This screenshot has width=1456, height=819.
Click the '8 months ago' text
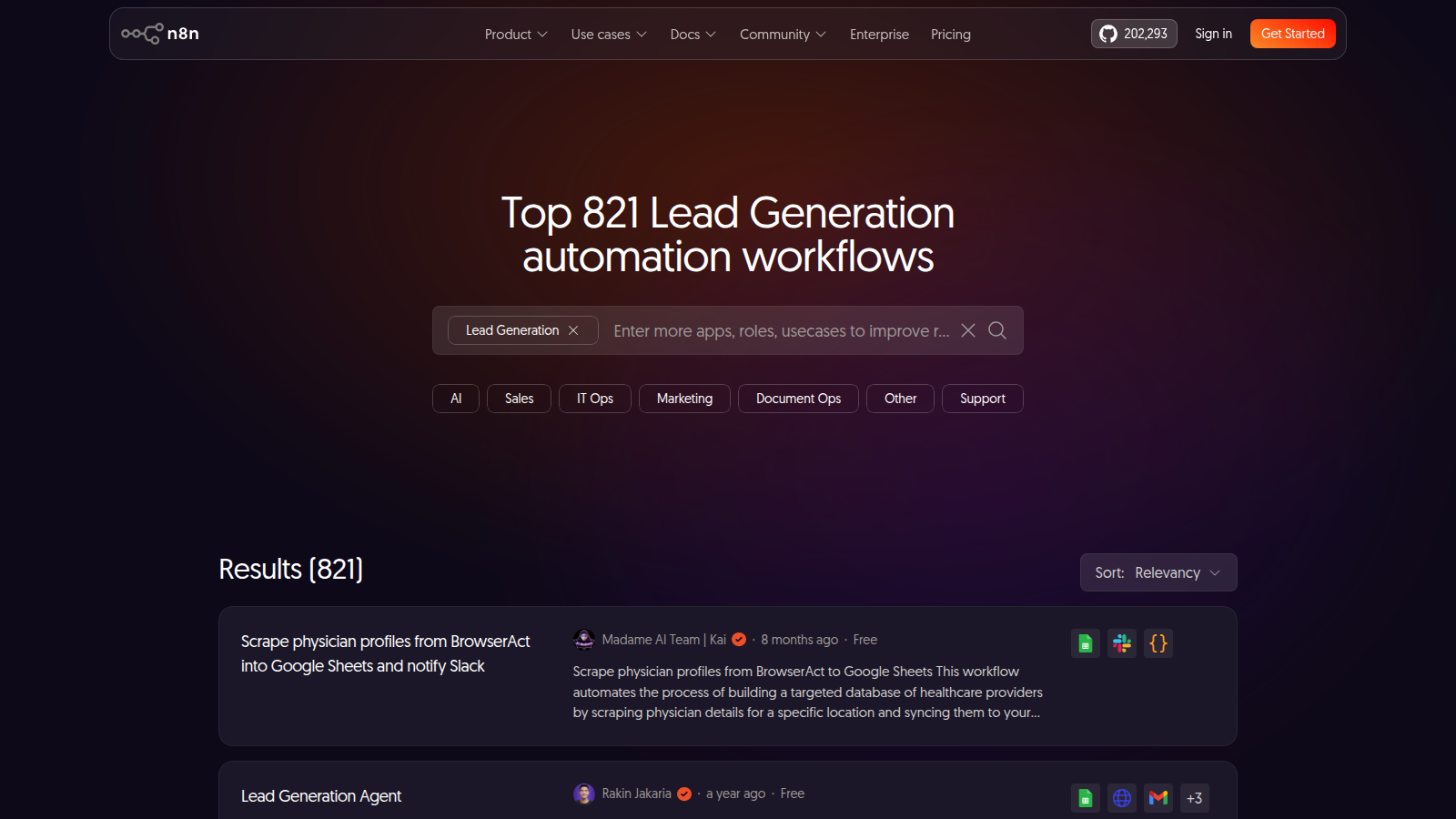800,640
